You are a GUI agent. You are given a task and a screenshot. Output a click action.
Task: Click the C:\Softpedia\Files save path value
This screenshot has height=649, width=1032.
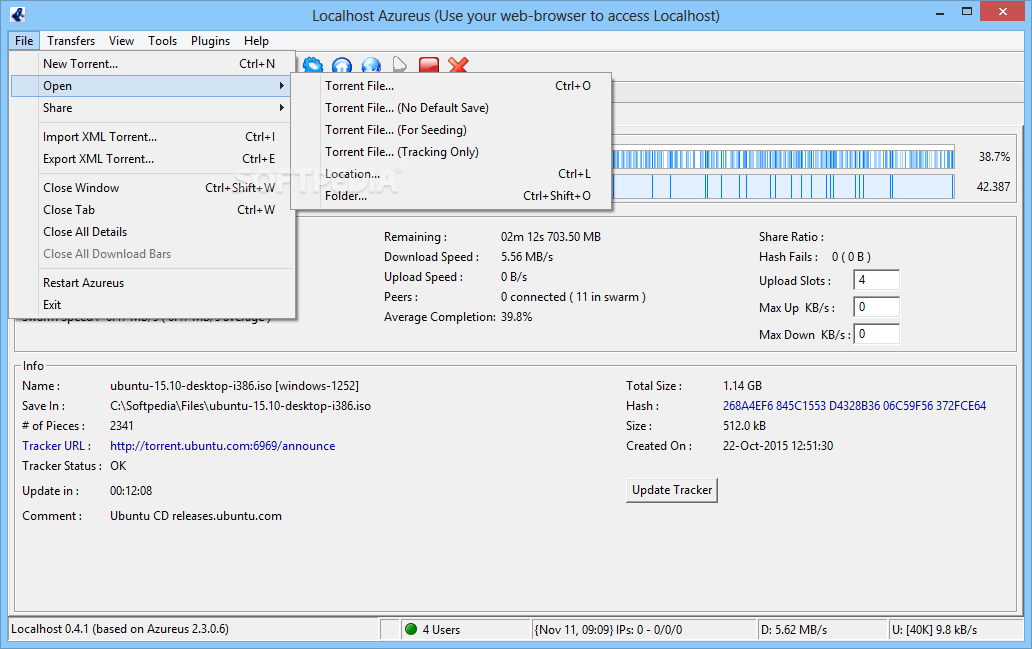pos(240,405)
